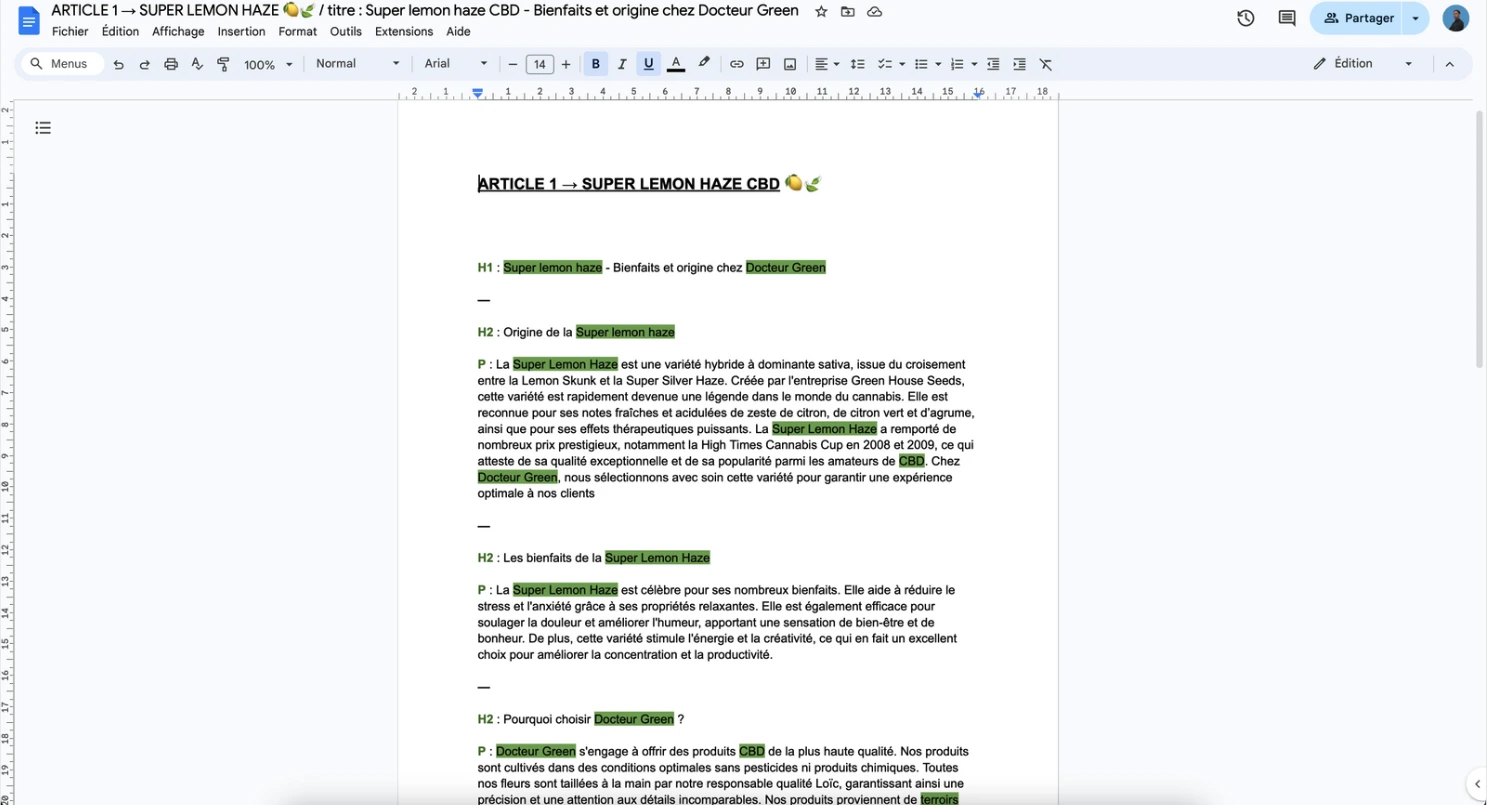Viewport: 1487px width, 805px height.
Task: Open Édition mode dropdown
Action: (x=1363, y=64)
